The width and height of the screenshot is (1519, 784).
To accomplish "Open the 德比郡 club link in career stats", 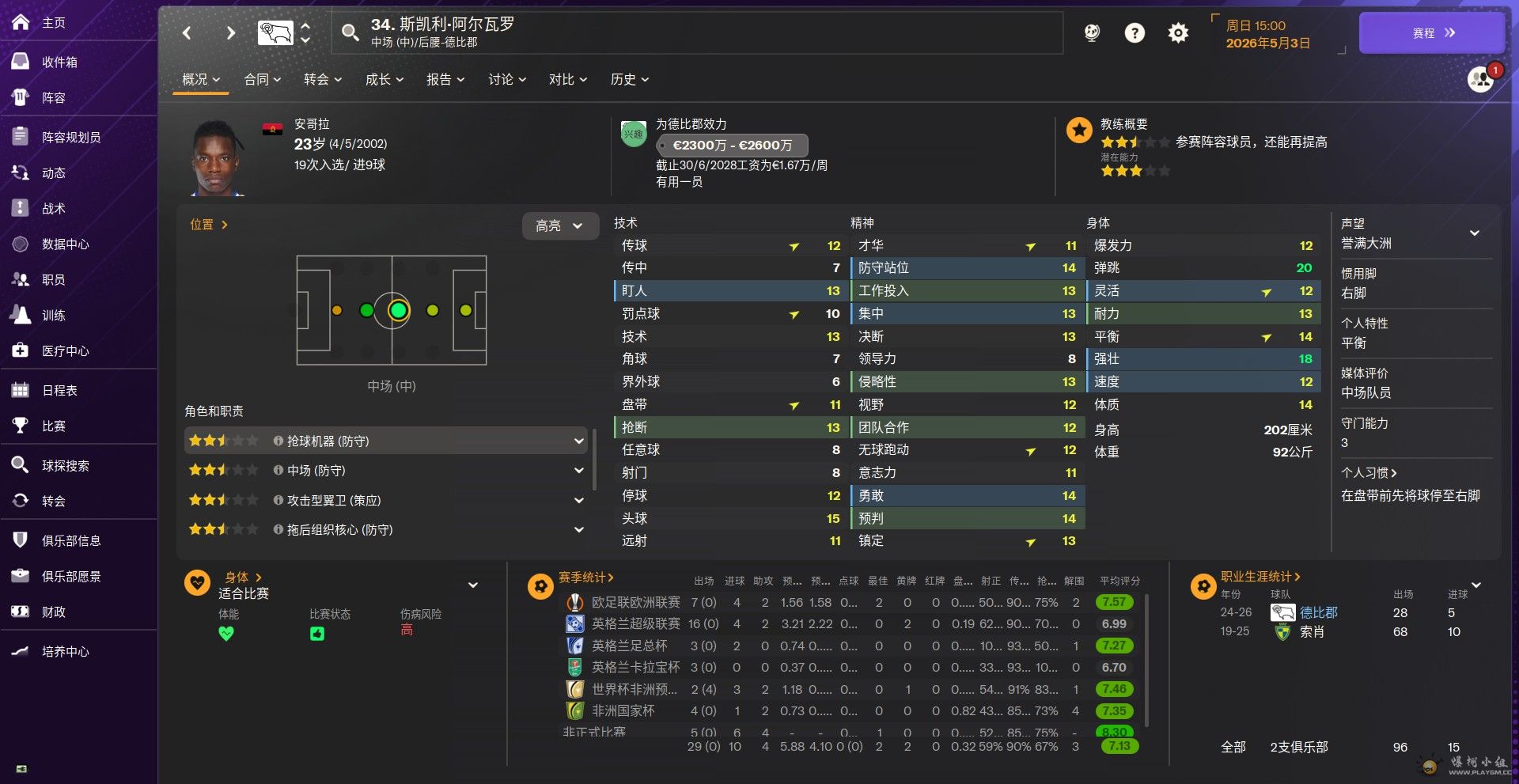I will (1319, 612).
